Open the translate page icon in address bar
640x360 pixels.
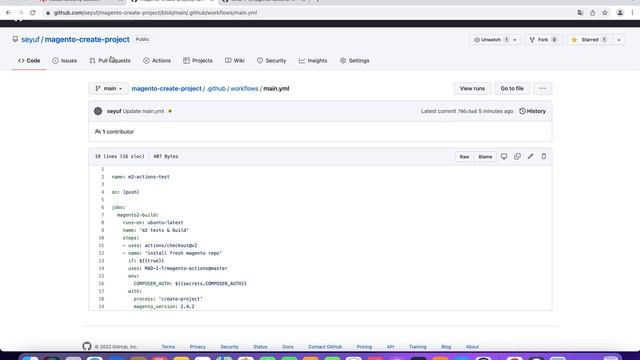click(x=580, y=13)
